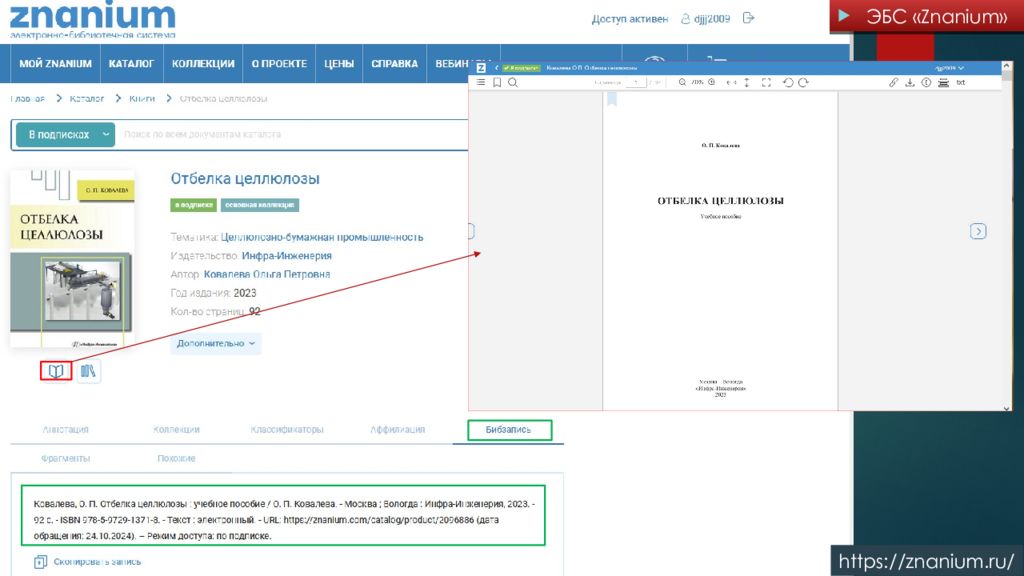The width and height of the screenshot is (1024, 576).
Task: Go to Книги in the breadcrumbs
Action: 142,99
